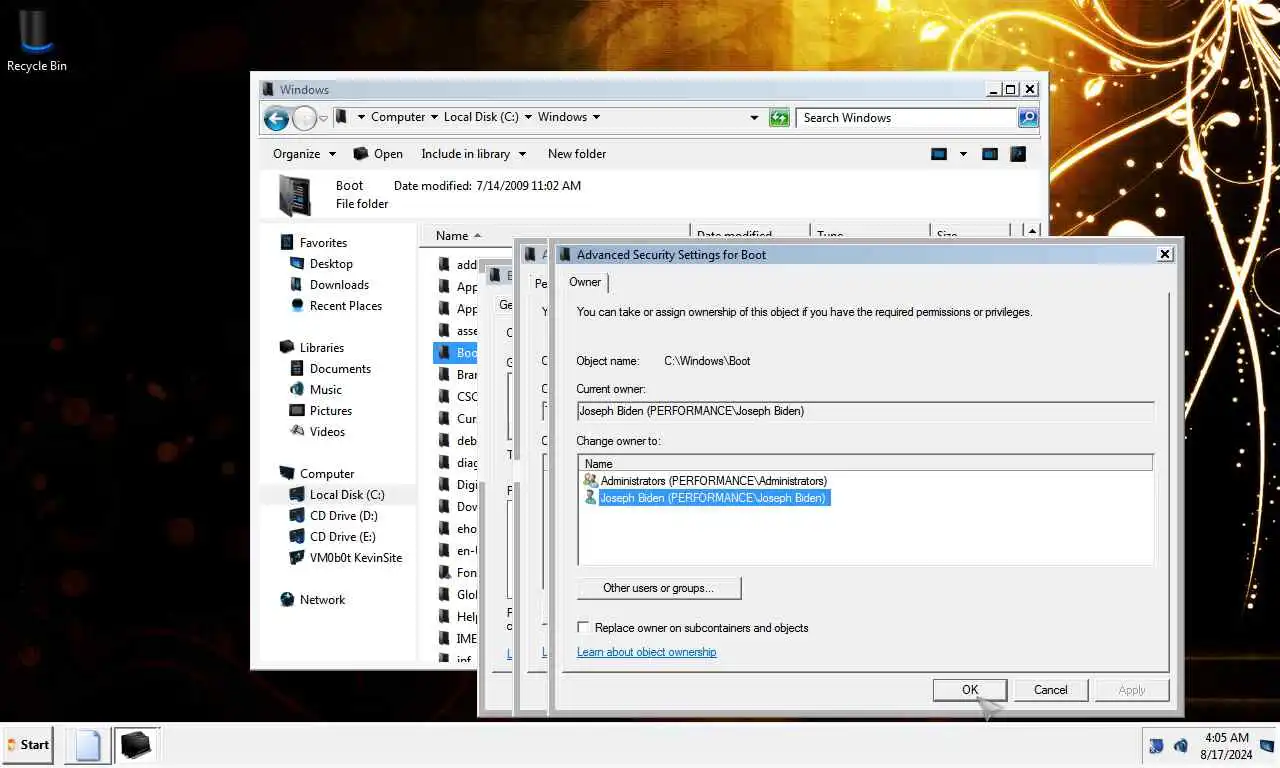Image resolution: width=1280 pixels, height=768 pixels.
Task: Open Network in navigation pane
Action: 322,600
